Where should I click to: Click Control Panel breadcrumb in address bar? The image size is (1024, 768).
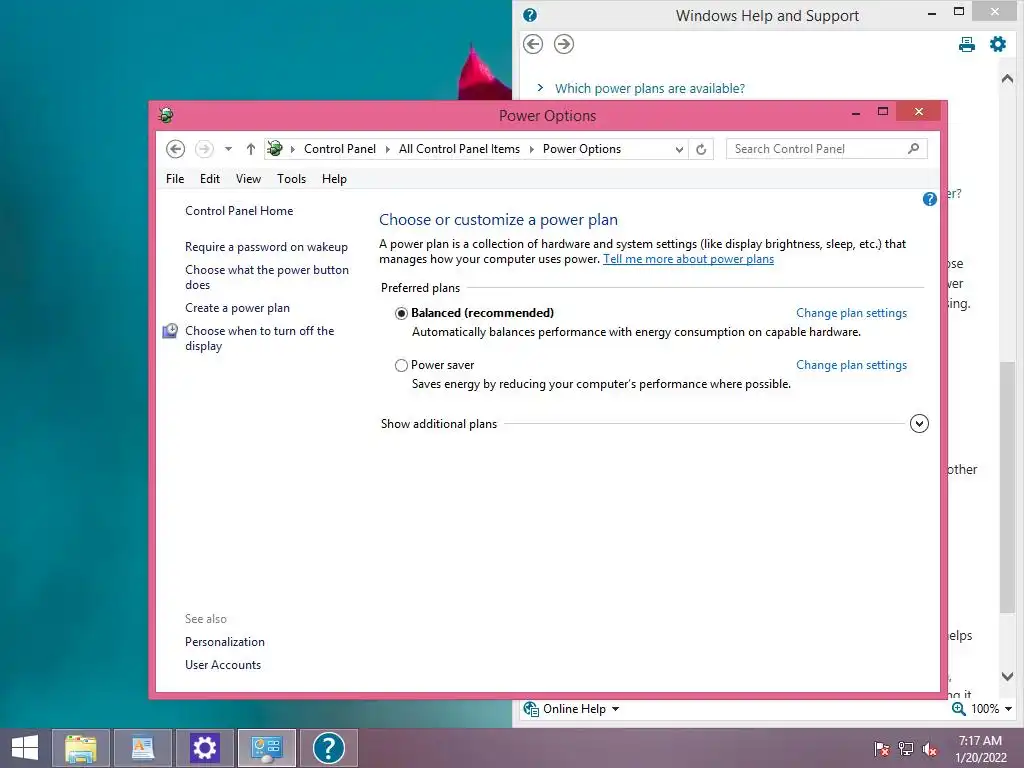click(340, 149)
